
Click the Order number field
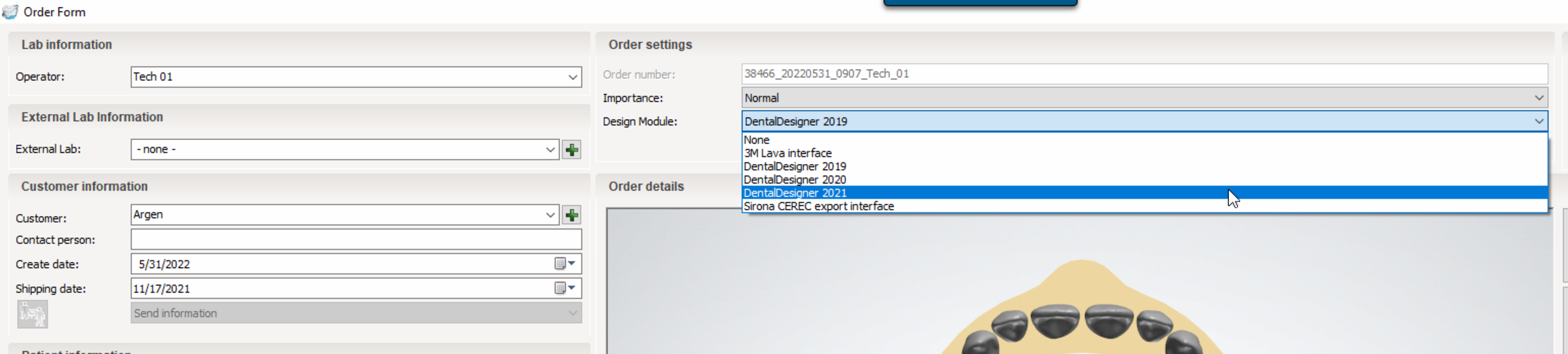click(1145, 73)
